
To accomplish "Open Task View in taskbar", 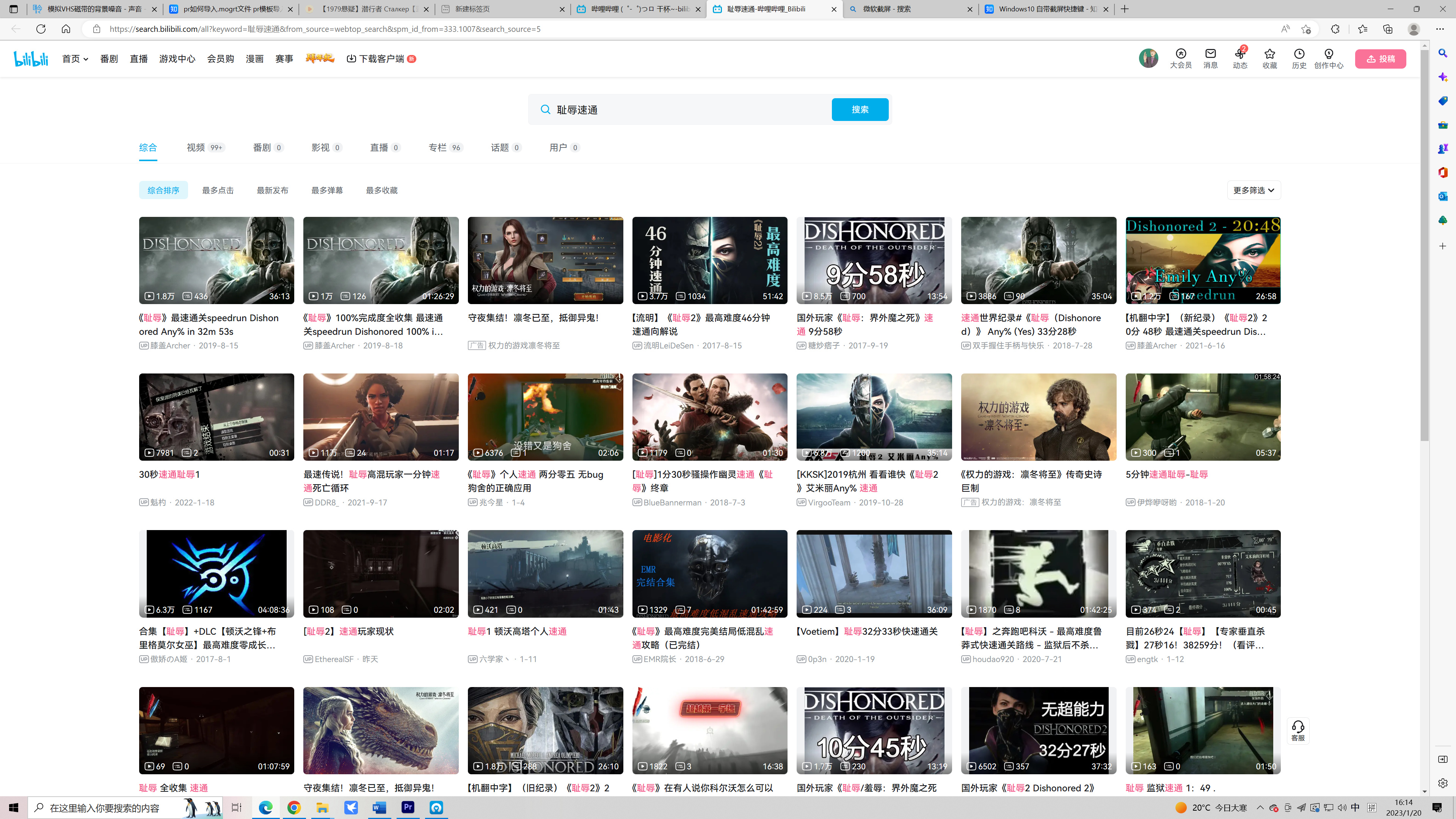I will click(x=236, y=808).
